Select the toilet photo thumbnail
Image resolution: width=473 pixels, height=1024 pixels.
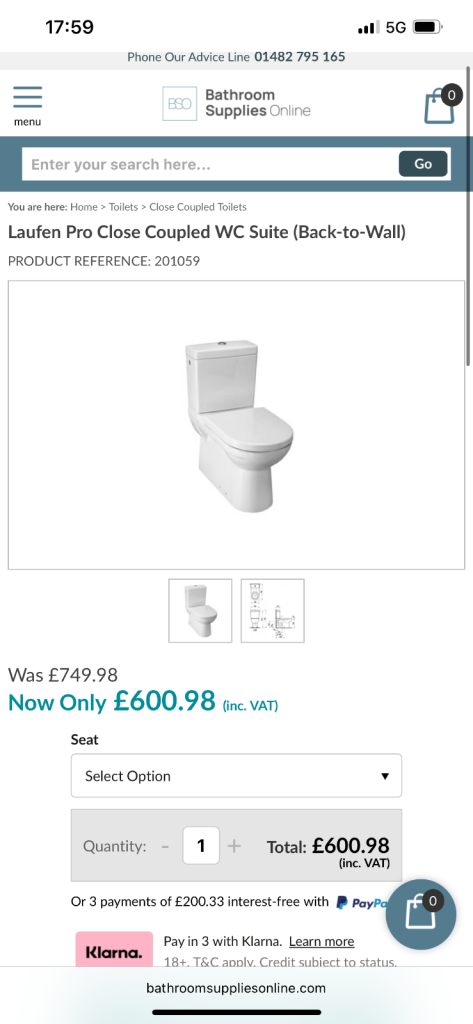point(200,611)
